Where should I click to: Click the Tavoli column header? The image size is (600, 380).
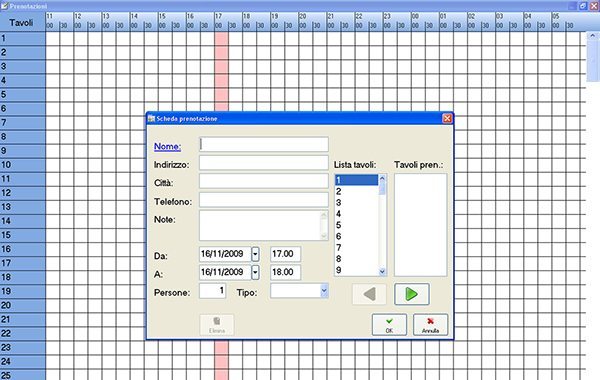23,22
